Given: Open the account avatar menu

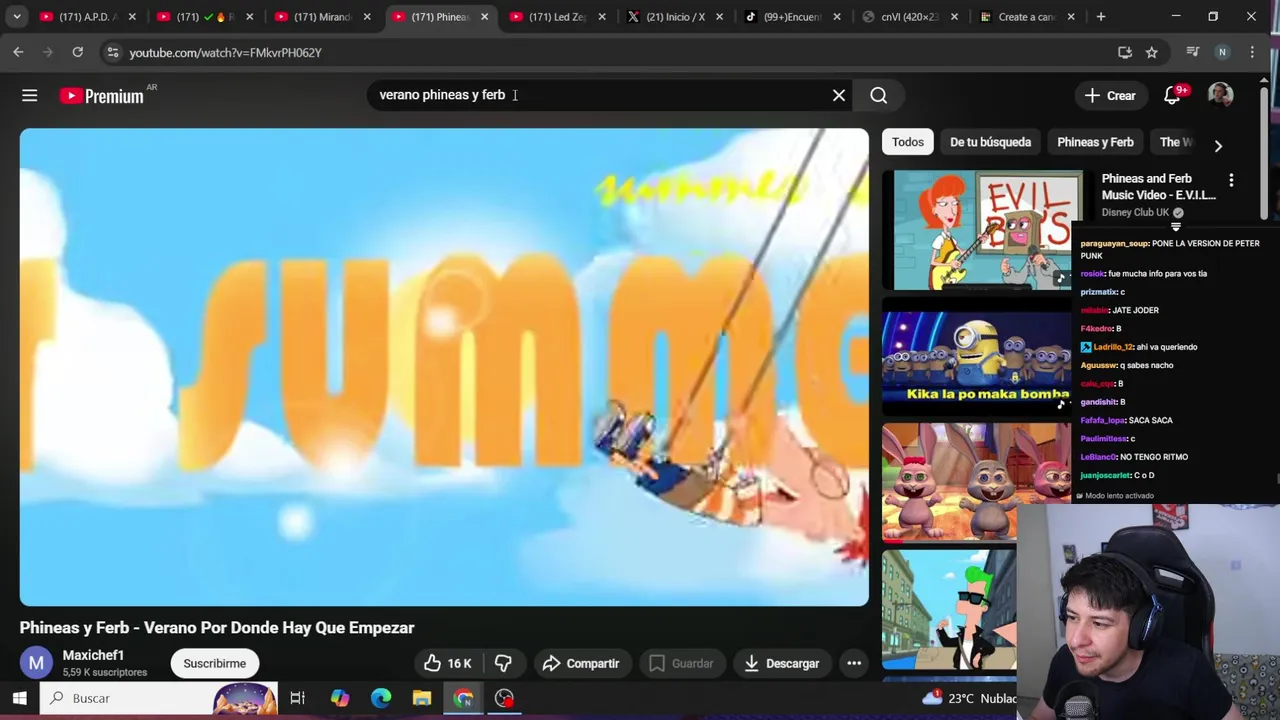Looking at the screenshot, I should [1220, 95].
